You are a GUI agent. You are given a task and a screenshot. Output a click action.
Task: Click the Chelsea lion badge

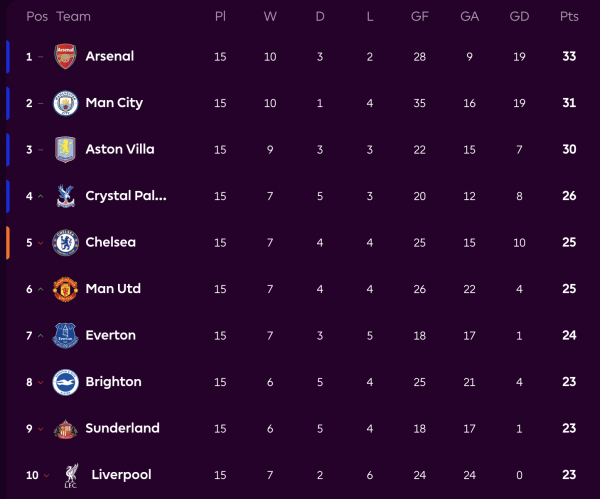point(65,242)
